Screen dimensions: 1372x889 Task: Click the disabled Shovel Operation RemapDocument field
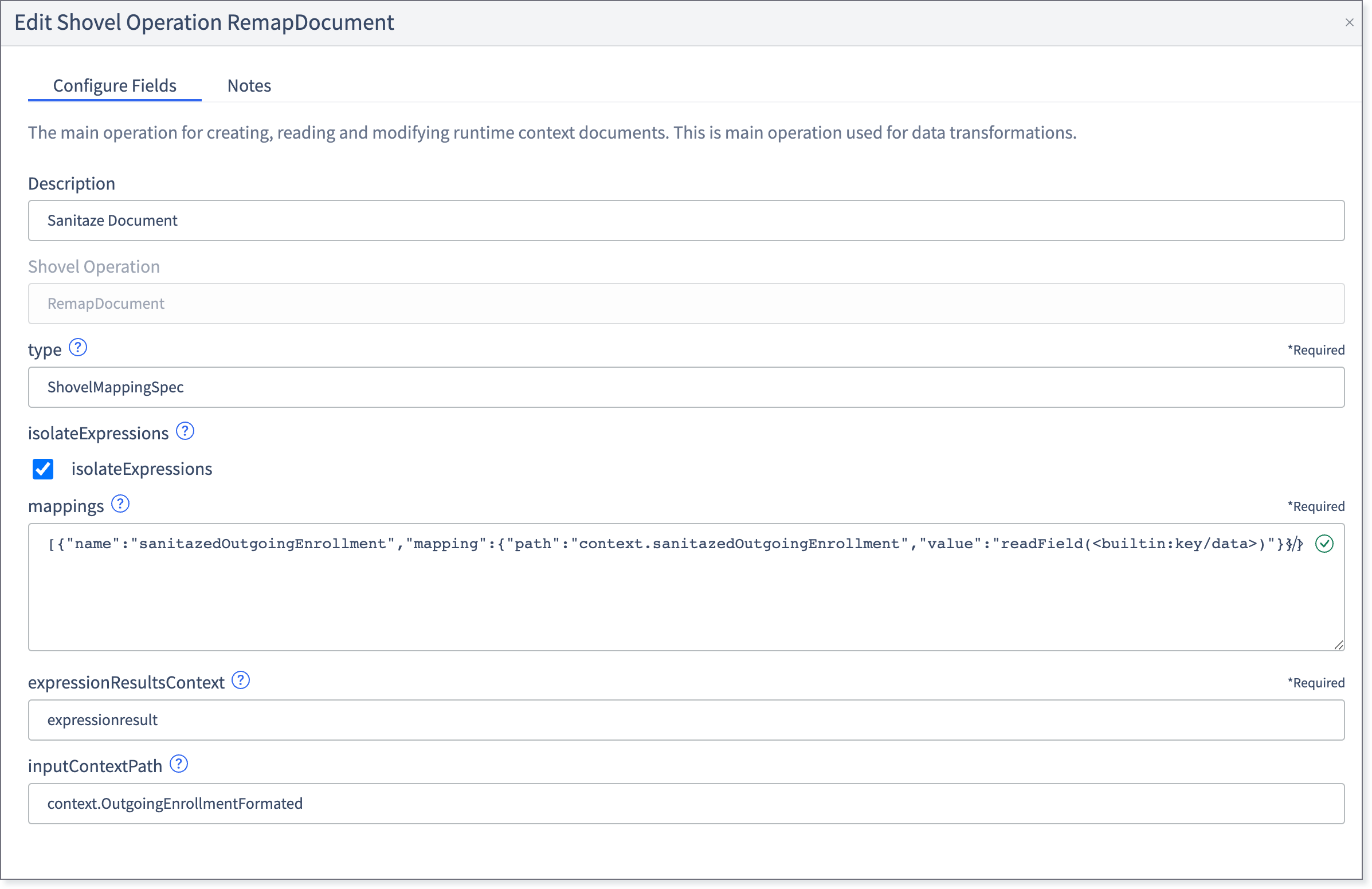point(686,304)
